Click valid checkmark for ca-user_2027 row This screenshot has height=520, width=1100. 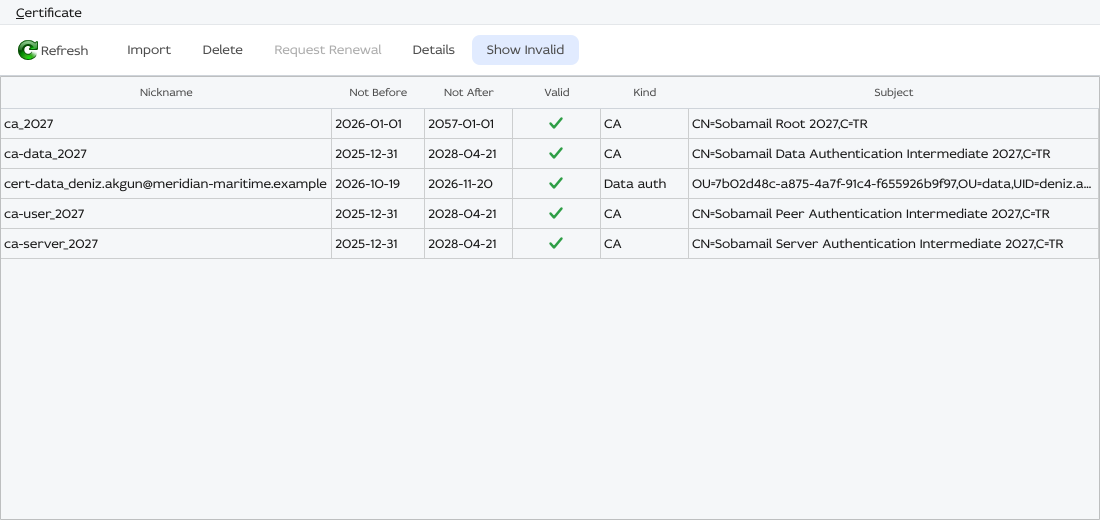(x=556, y=214)
